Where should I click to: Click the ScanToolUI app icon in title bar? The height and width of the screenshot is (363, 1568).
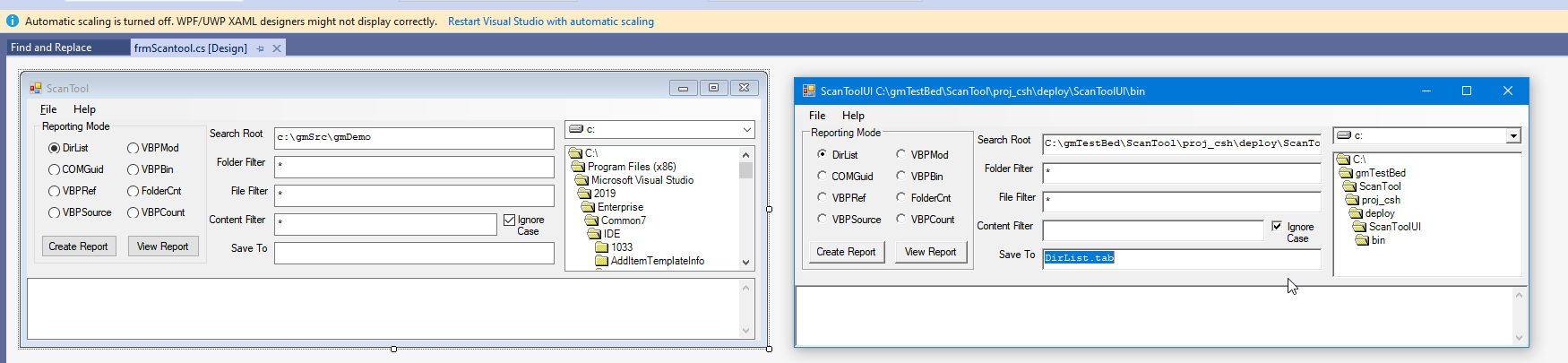[809, 91]
